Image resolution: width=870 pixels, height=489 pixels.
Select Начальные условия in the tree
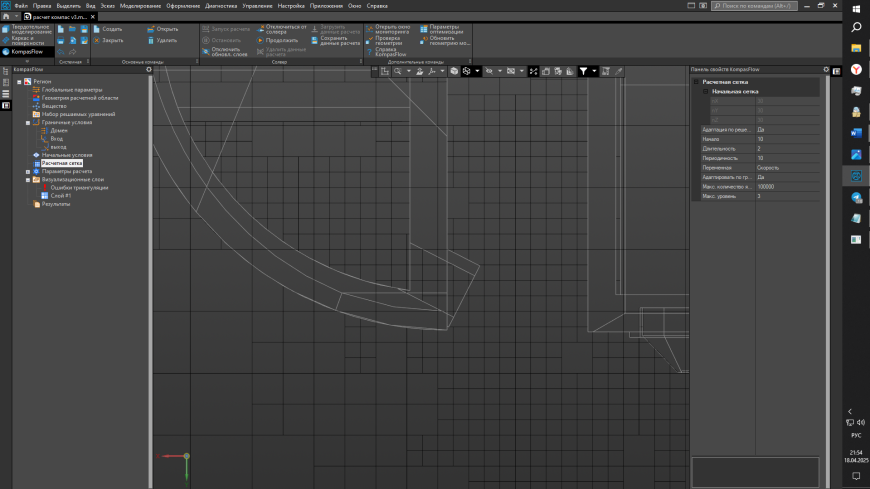tap(67, 155)
